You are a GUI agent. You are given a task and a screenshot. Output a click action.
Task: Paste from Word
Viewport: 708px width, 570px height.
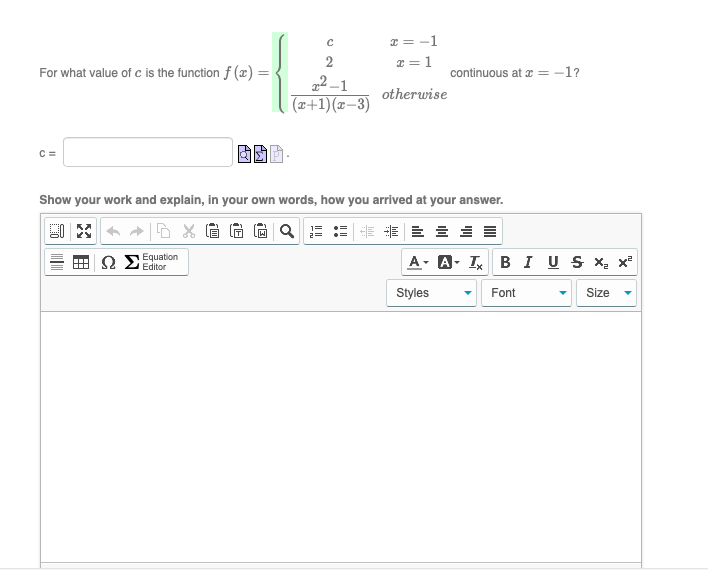tap(260, 231)
